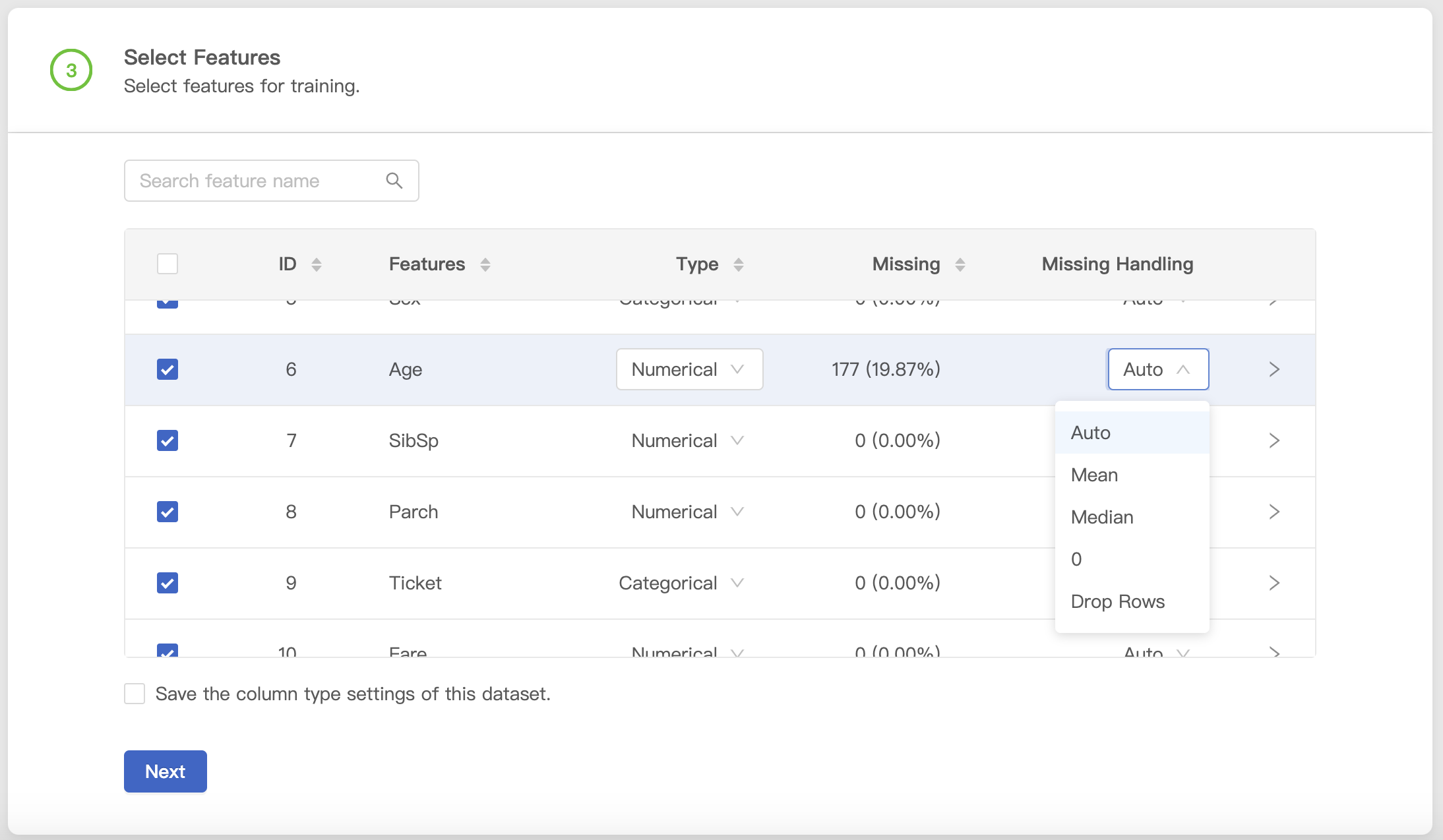
Task: Expand Age row details arrow
Action: point(1274,369)
